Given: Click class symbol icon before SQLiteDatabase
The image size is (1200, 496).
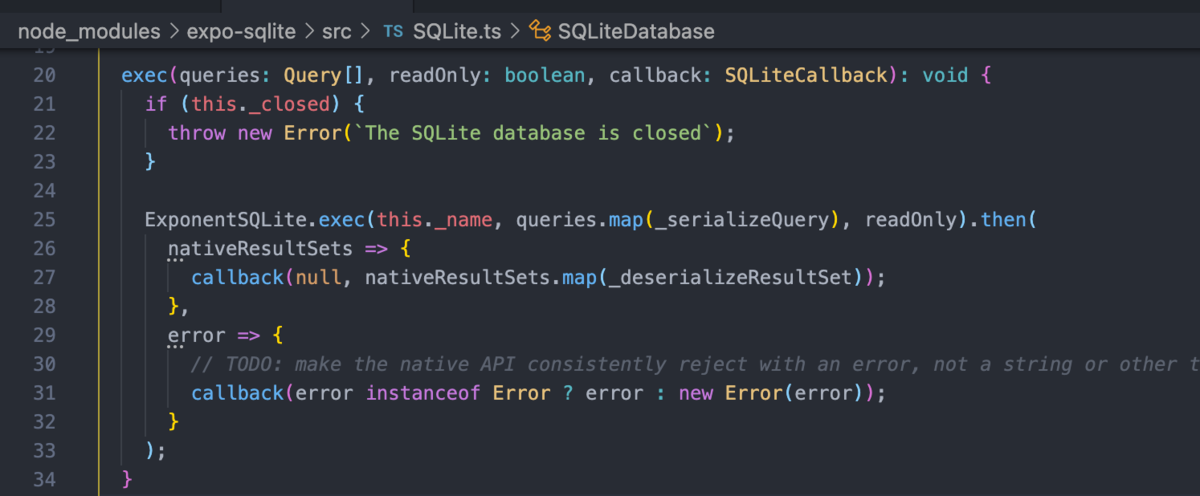Looking at the screenshot, I should pos(541,31).
